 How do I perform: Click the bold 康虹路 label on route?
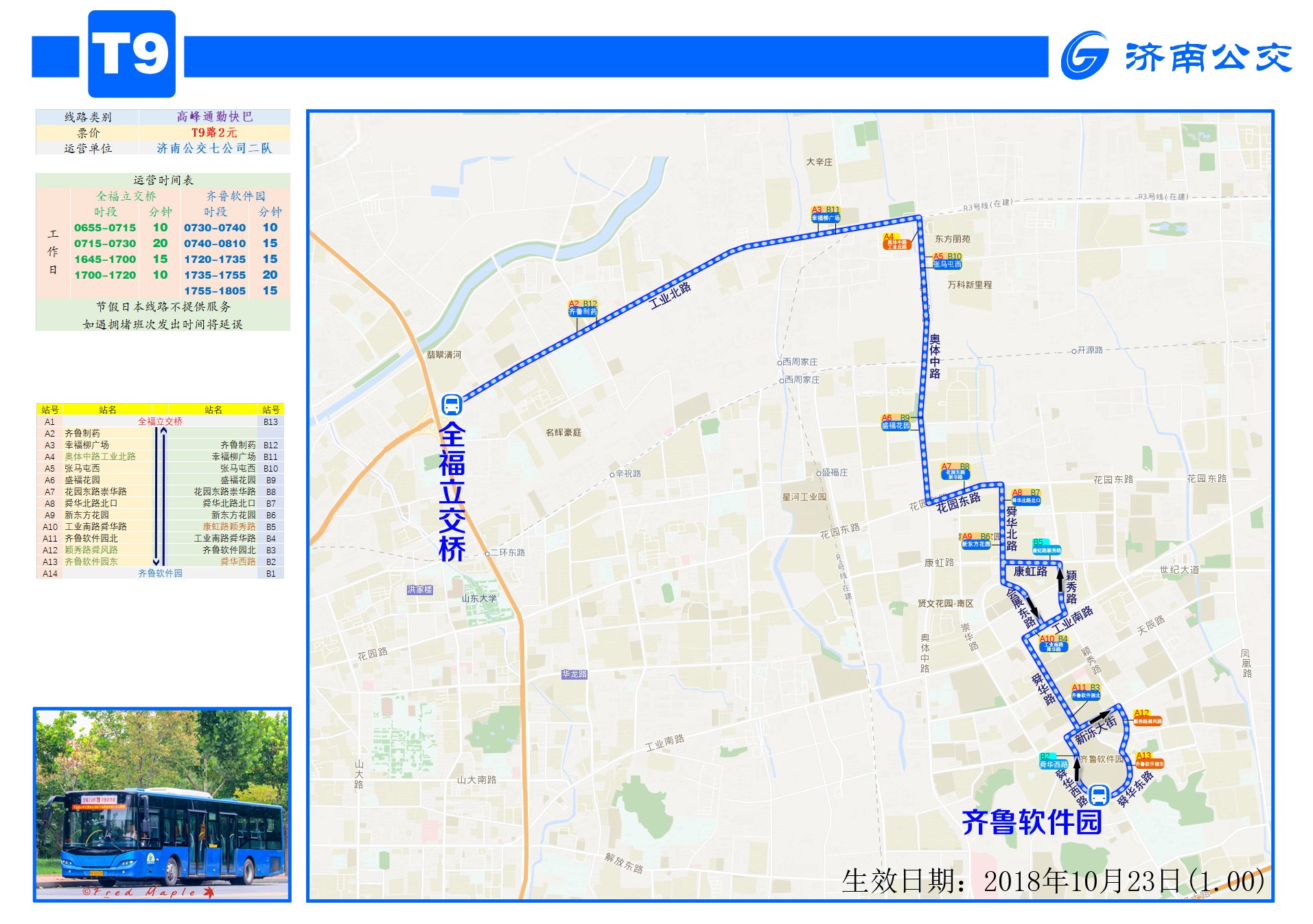(1030, 571)
